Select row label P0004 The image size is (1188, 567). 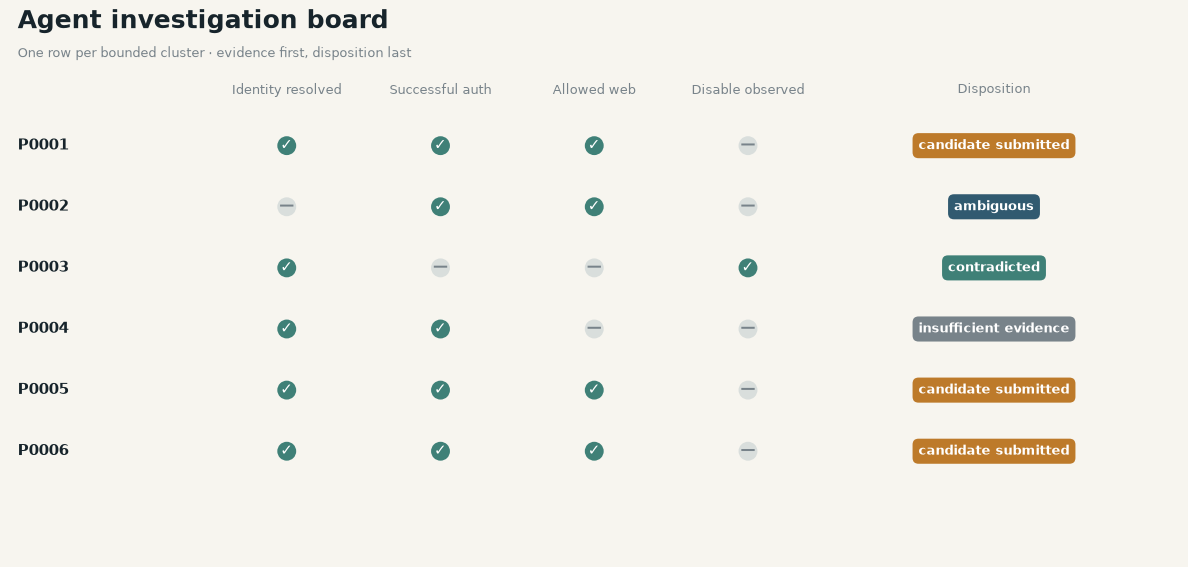(43, 328)
